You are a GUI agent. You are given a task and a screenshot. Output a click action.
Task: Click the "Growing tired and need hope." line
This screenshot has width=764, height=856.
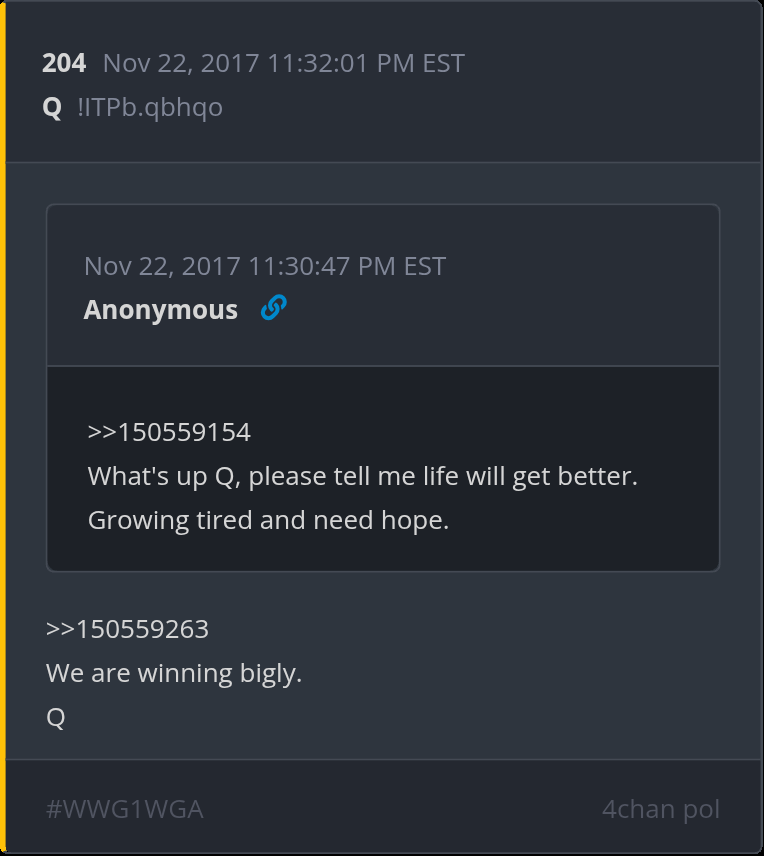268,520
